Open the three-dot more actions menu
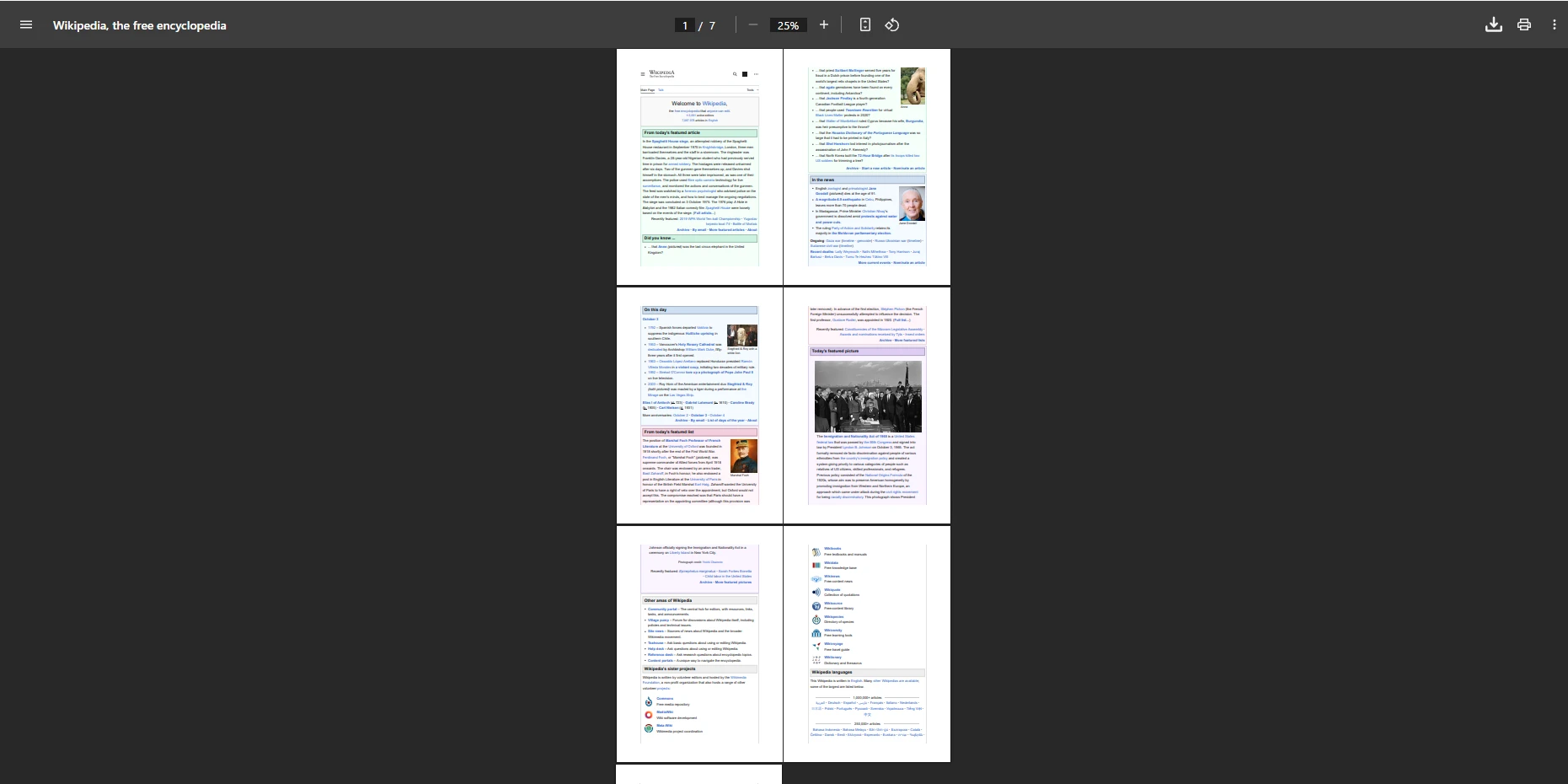Image resolution: width=1568 pixels, height=784 pixels. click(1555, 24)
